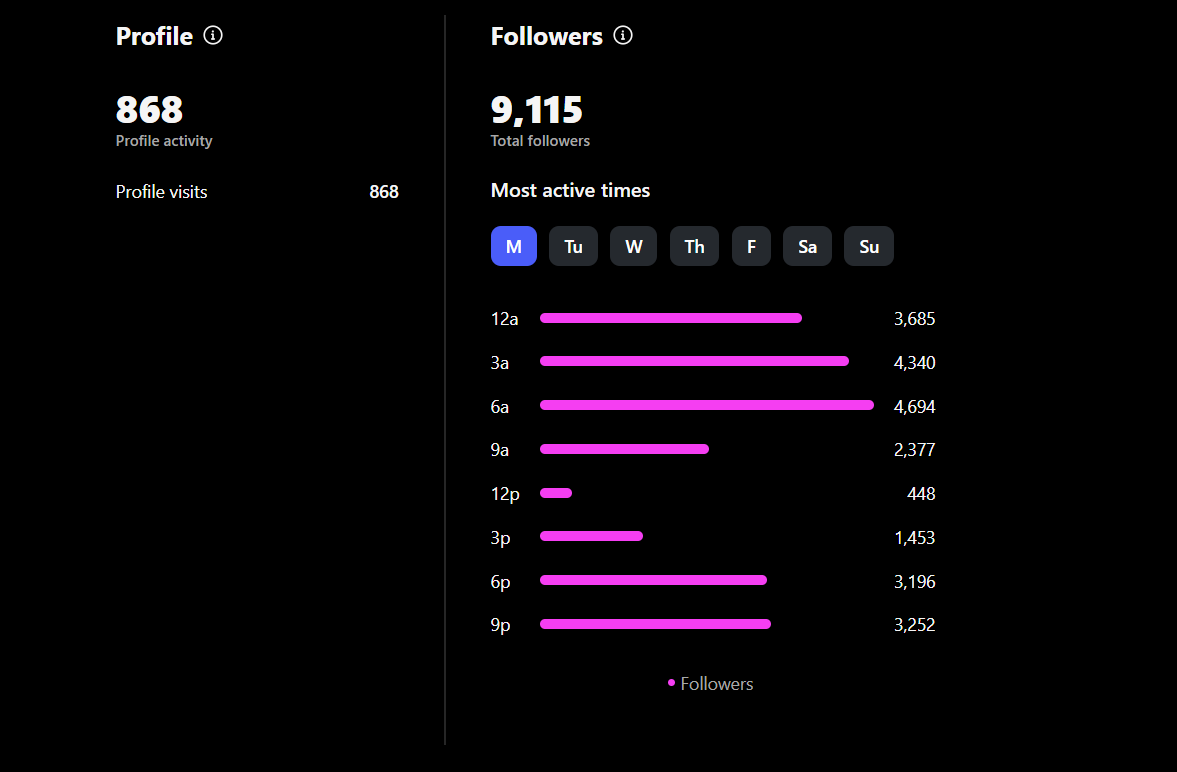Click the info icon next to Followers

(623, 36)
